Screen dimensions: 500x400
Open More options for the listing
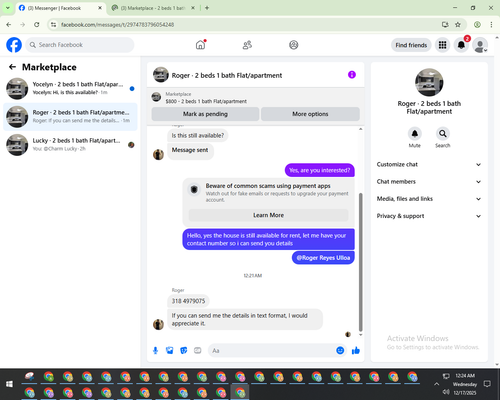point(310,114)
